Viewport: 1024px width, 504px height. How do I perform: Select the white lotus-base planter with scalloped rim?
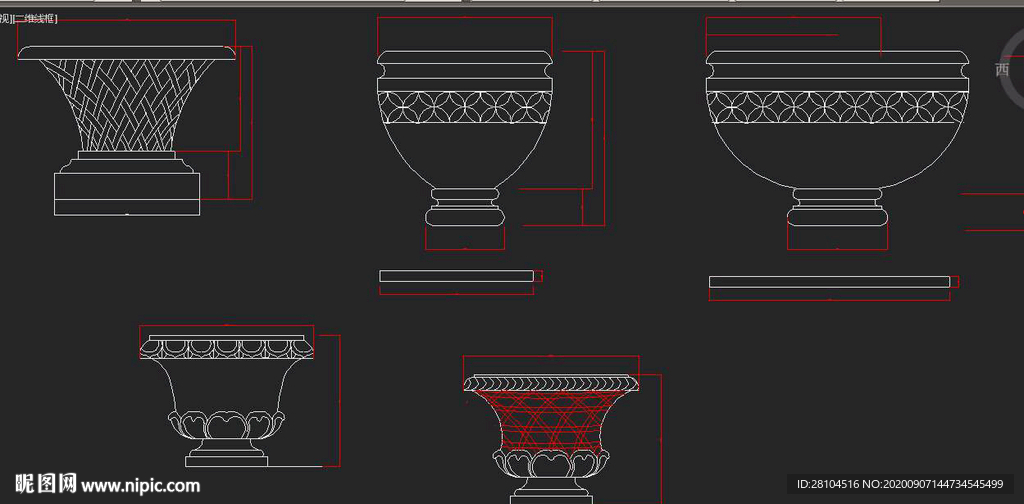click(x=227, y=401)
